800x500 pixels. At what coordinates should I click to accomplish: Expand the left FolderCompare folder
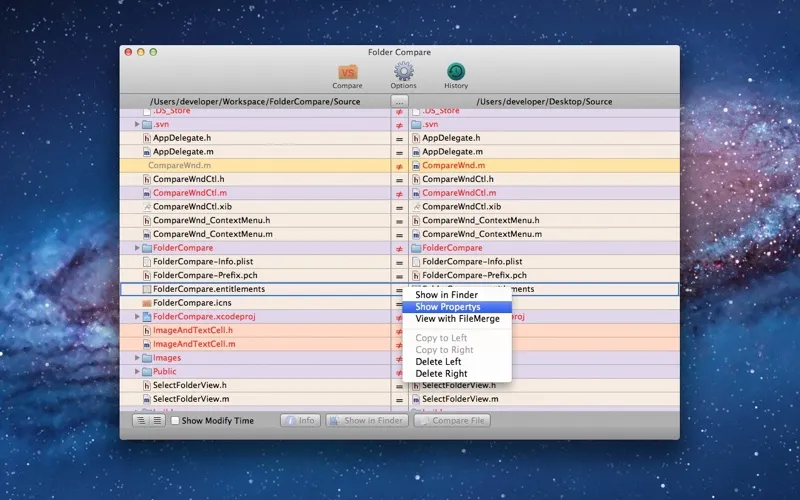click(x=137, y=247)
